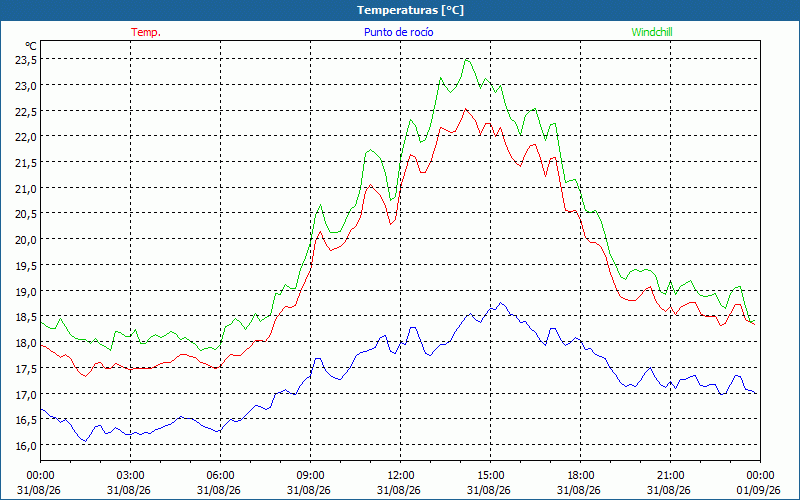The width and height of the screenshot is (800, 500).
Task: Click the 20,5 y-axis value
Action: (x=26, y=214)
